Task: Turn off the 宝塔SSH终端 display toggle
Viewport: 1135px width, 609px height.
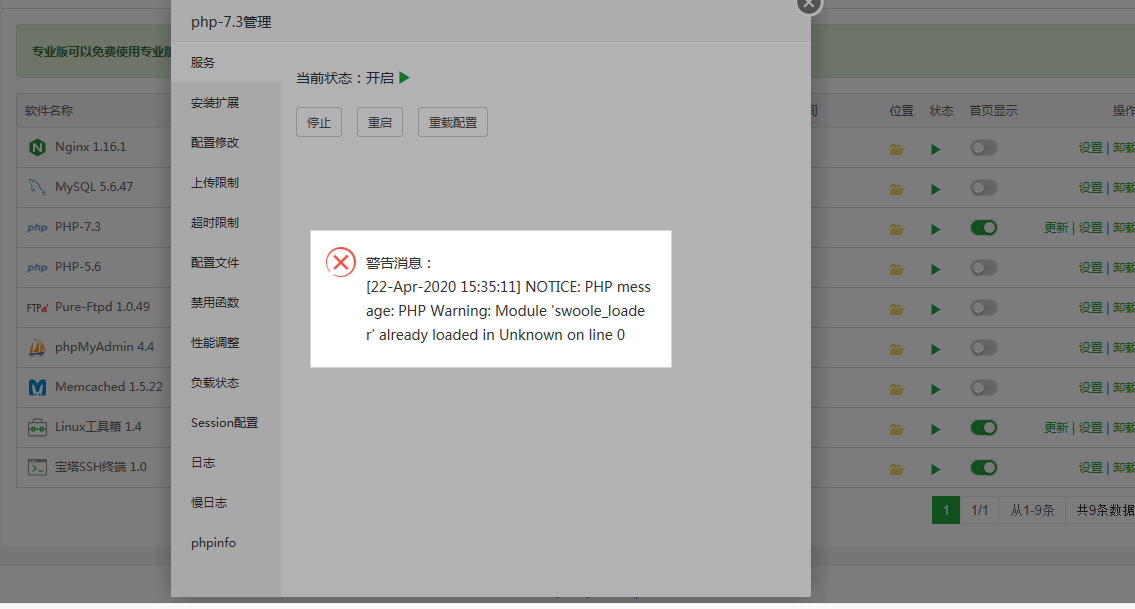Action: 983,467
